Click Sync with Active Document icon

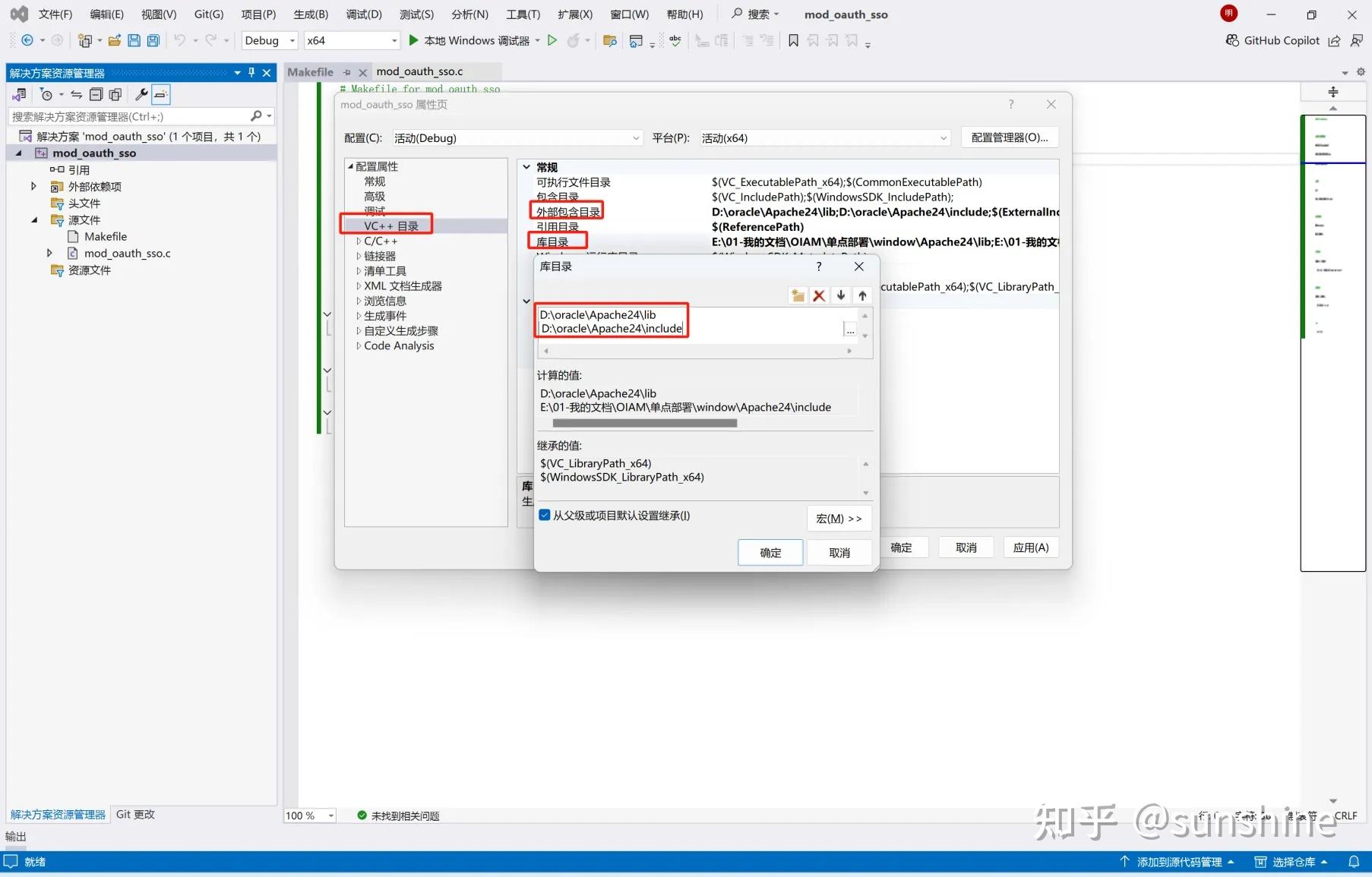coord(76,94)
